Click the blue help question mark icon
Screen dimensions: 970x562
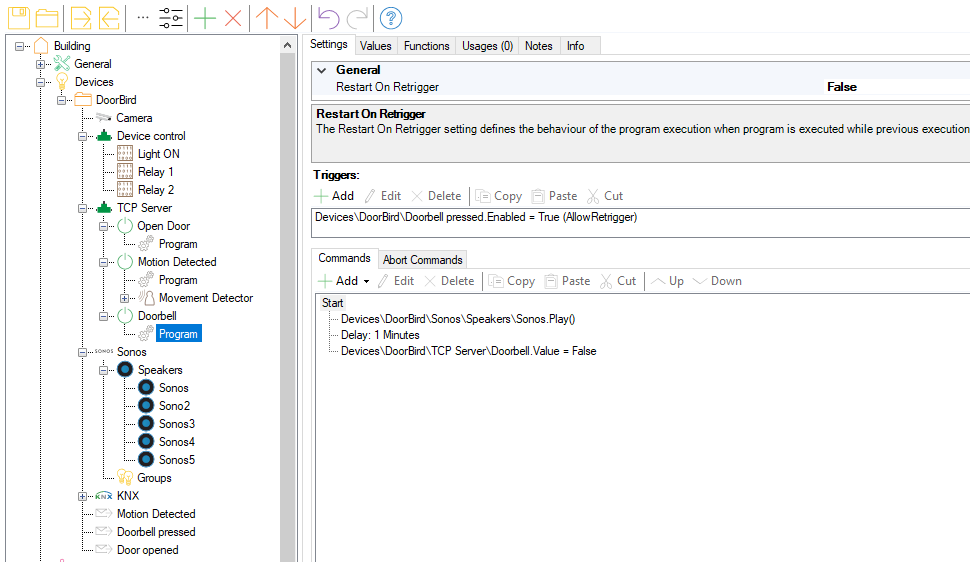(391, 18)
